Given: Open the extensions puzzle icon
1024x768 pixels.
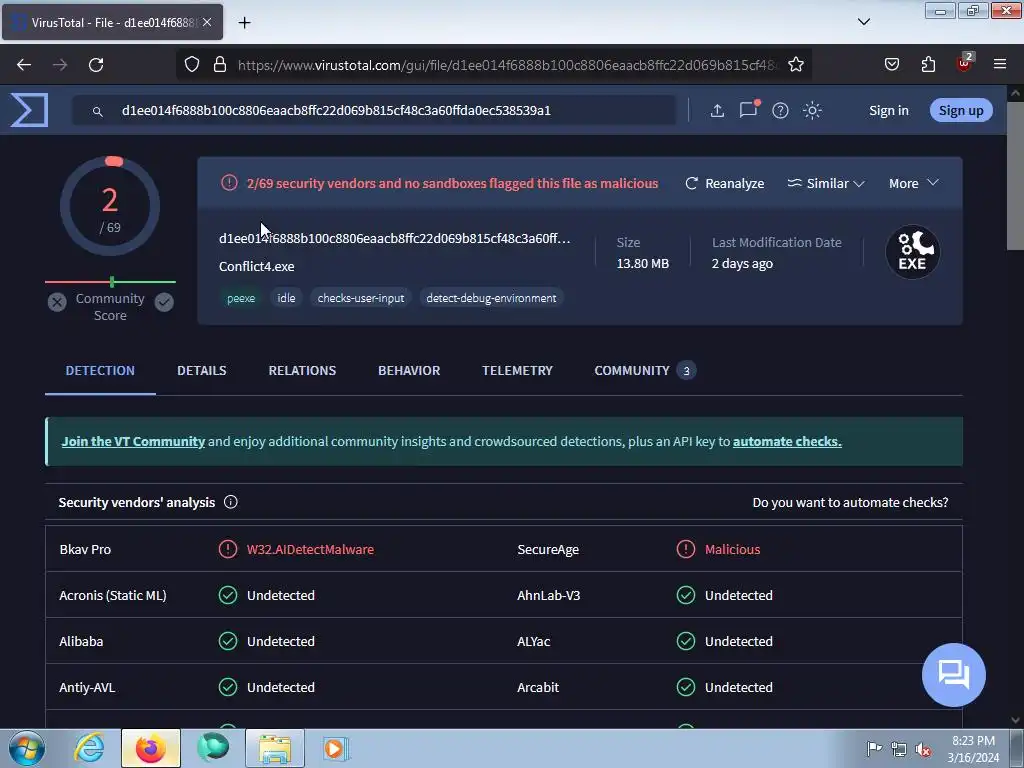Looking at the screenshot, I should [928, 65].
